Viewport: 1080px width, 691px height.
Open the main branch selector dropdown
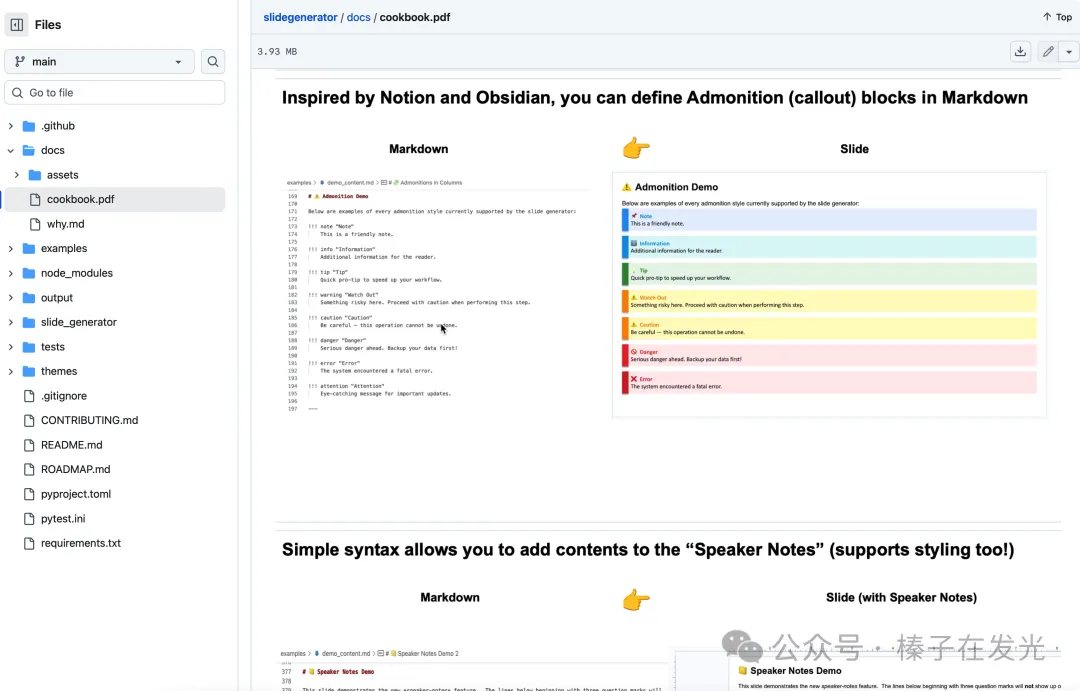pos(99,62)
